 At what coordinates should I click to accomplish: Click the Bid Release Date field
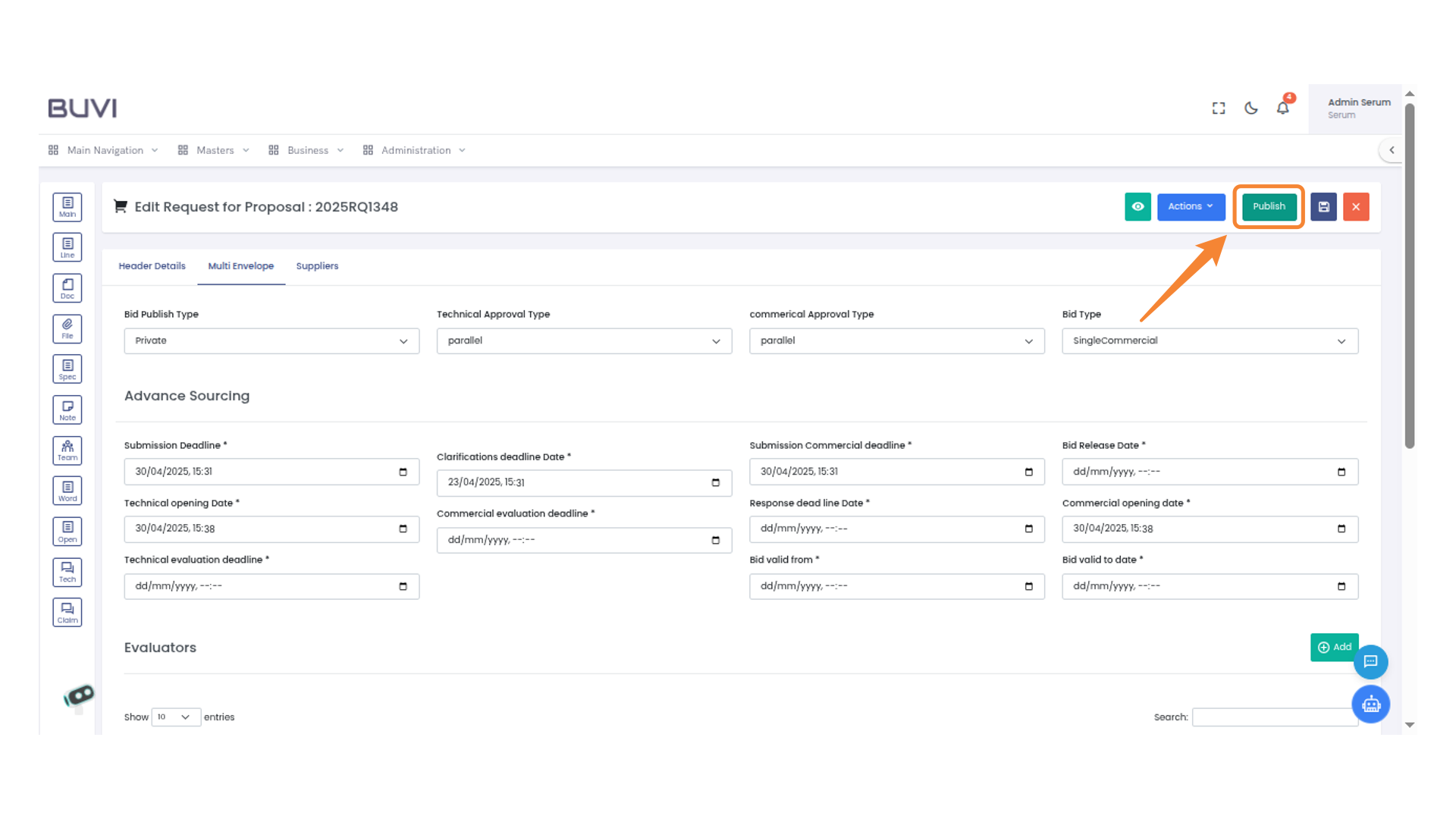1210,472
